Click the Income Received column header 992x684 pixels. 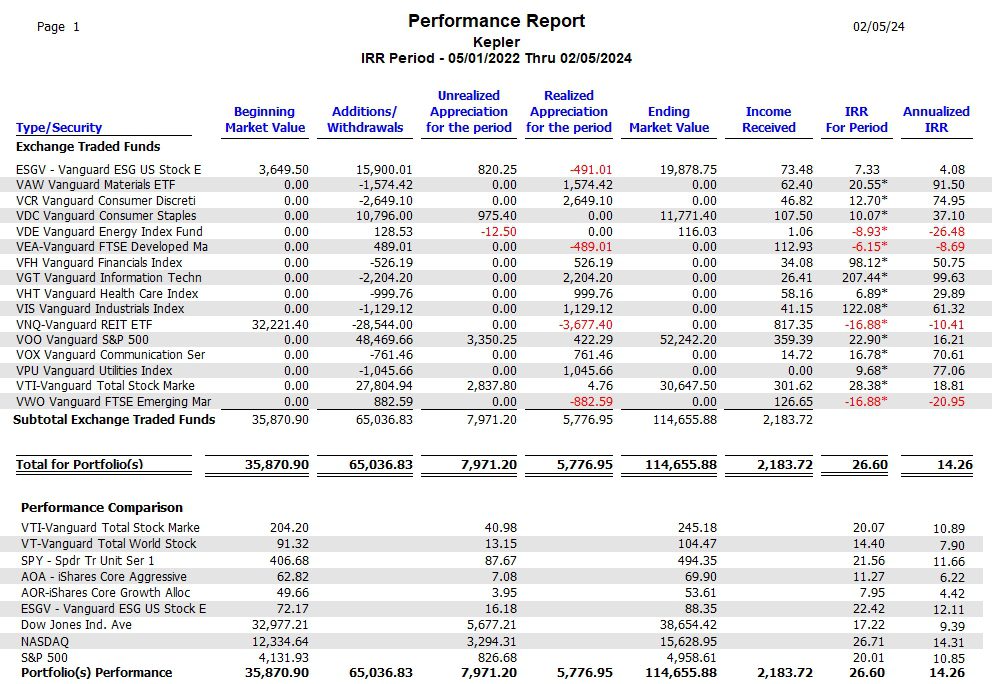click(x=768, y=120)
